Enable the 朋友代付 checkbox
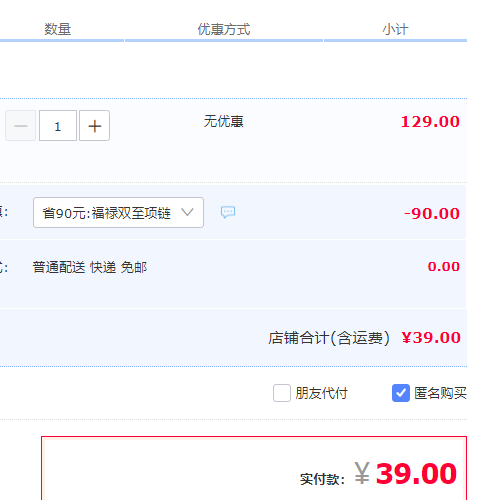Image resolution: width=490 pixels, height=500 pixels. point(282,393)
